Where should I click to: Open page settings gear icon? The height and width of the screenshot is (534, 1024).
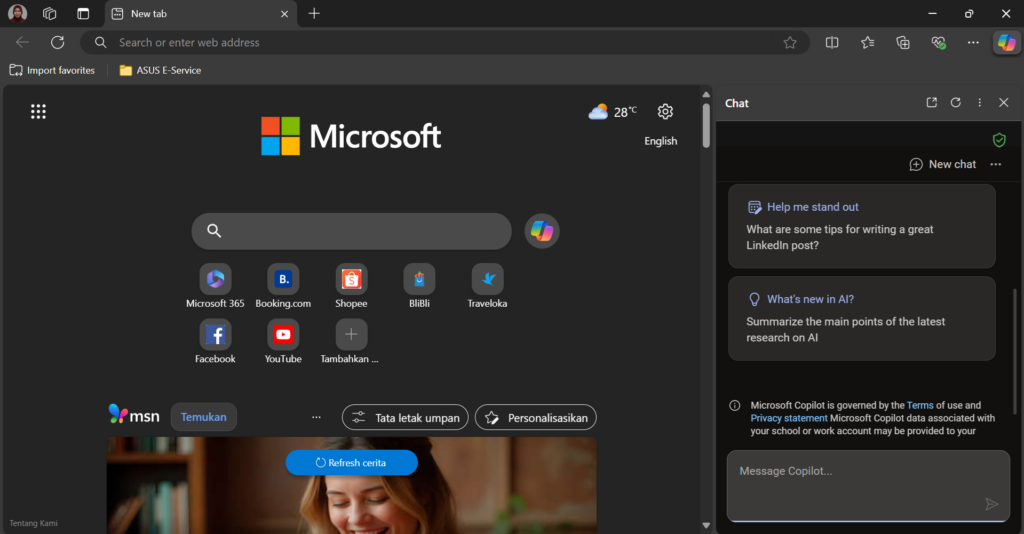(665, 111)
